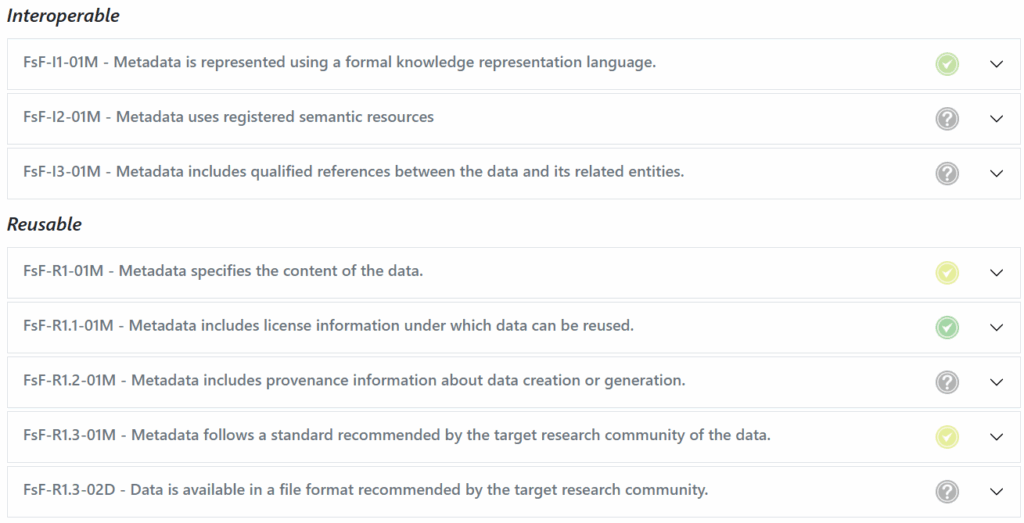Viewport: 1024px width, 523px height.
Task: Click yellow check icon for FsF-R1.3-01M
Action: pyautogui.click(x=947, y=437)
